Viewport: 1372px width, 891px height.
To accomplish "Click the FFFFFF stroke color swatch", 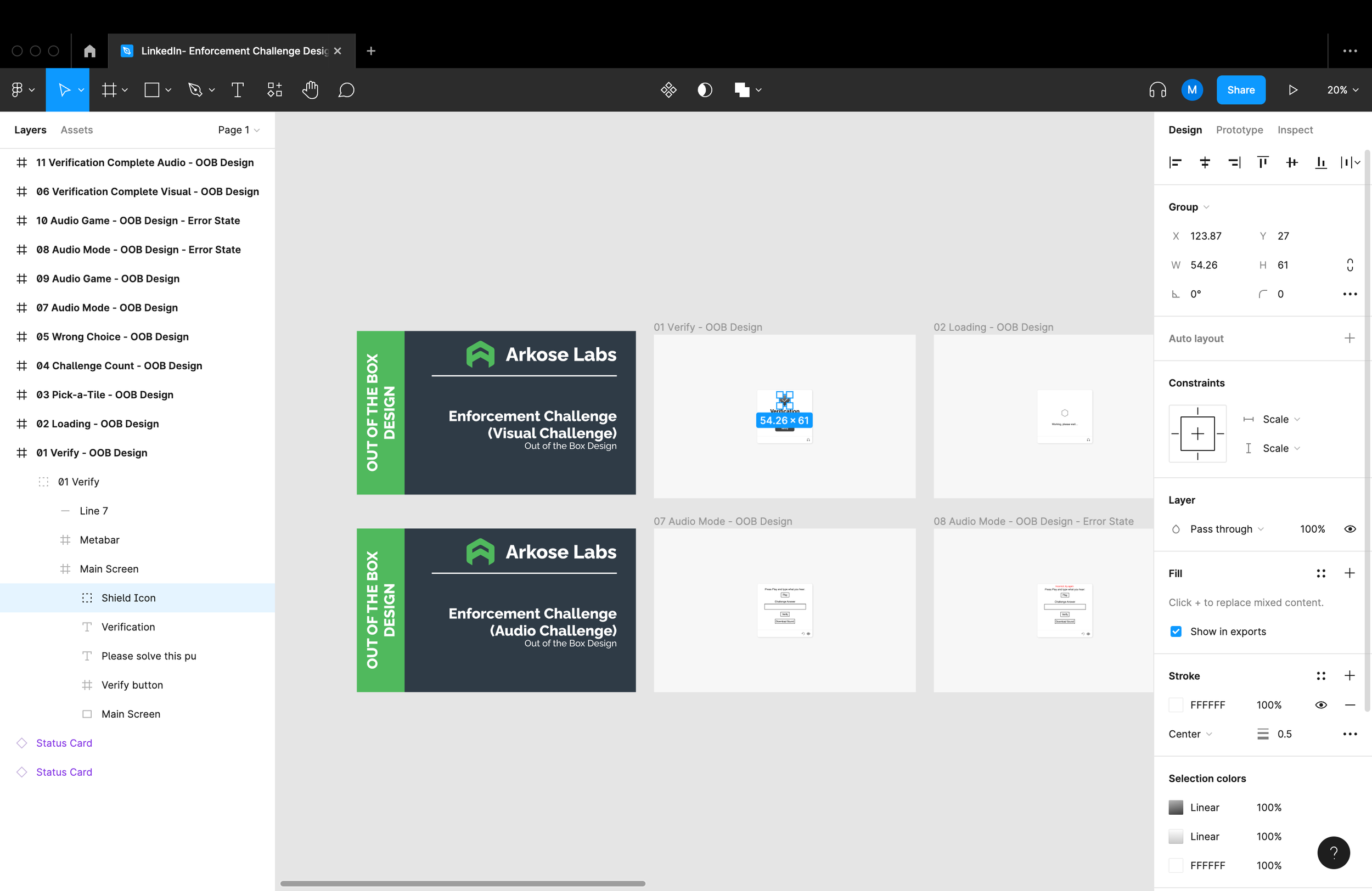I will click(x=1176, y=704).
